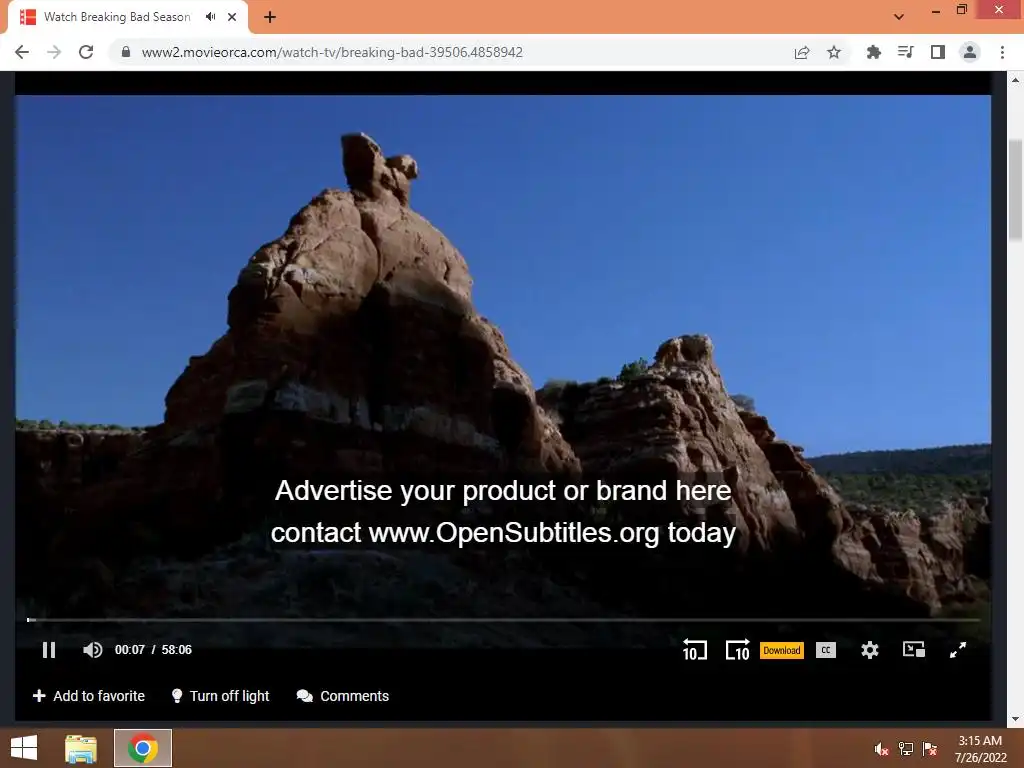Open Windows Start menu
The image size is (1024, 768).
24,748
